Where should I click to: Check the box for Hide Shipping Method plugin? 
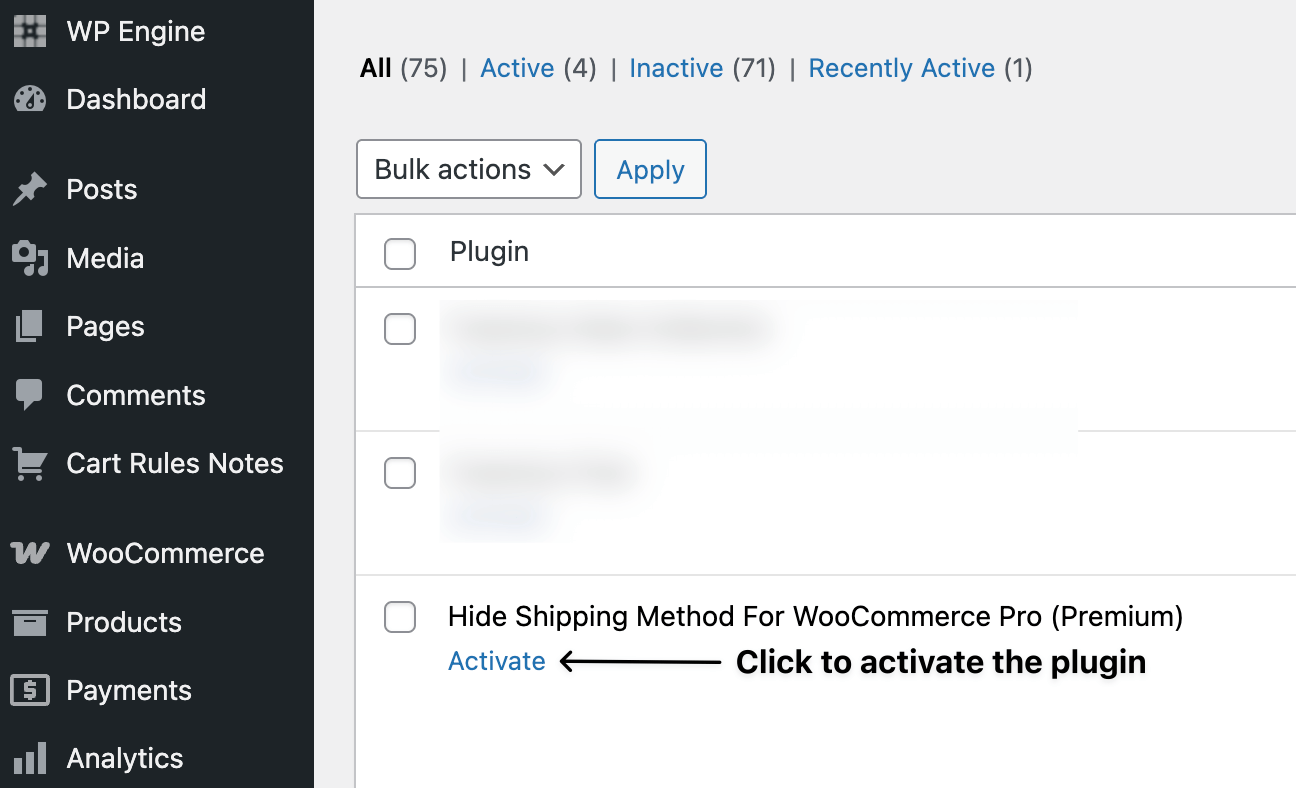(x=399, y=617)
